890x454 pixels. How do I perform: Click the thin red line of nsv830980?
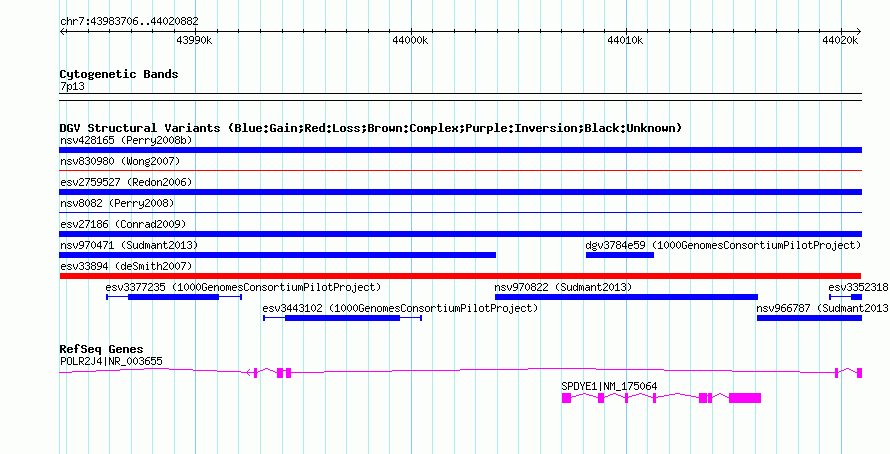click(460, 170)
